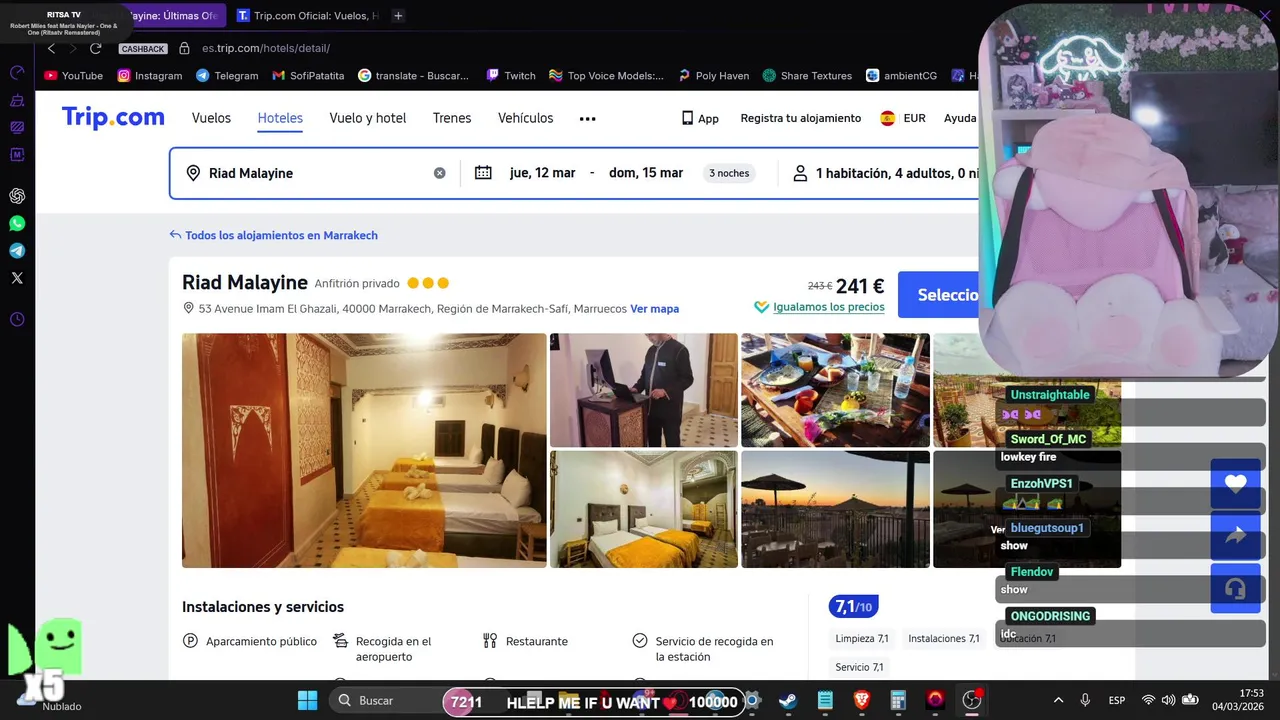Open the translate - Buscar bookmark
This screenshot has height=720, width=1280.
click(x=414, y=75)
